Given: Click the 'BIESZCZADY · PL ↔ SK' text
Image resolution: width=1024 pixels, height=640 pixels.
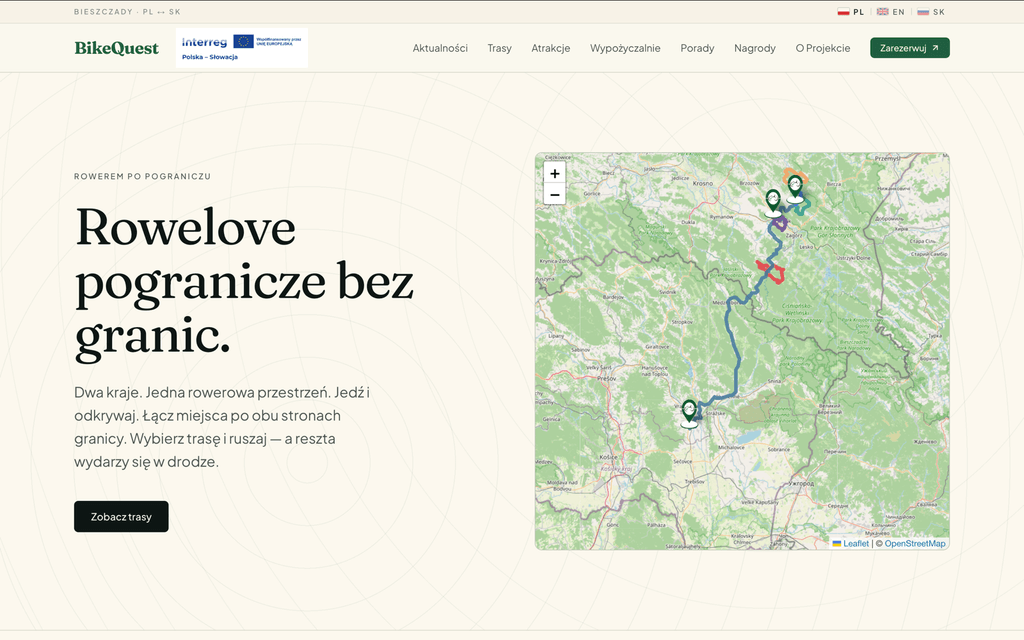Looking at the screenshot, I should 127,12.
